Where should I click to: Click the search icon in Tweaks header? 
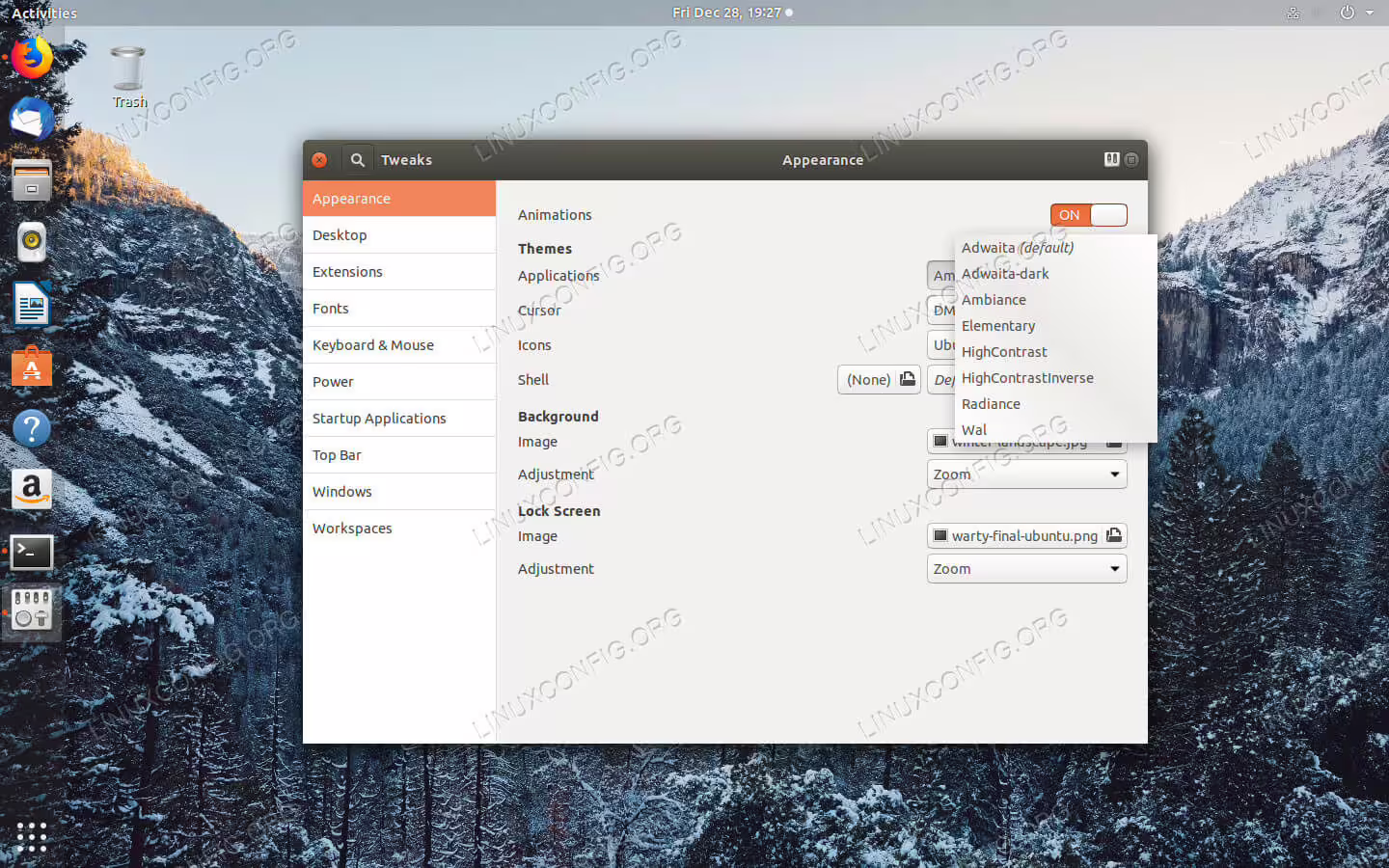[x=357, y=160]
